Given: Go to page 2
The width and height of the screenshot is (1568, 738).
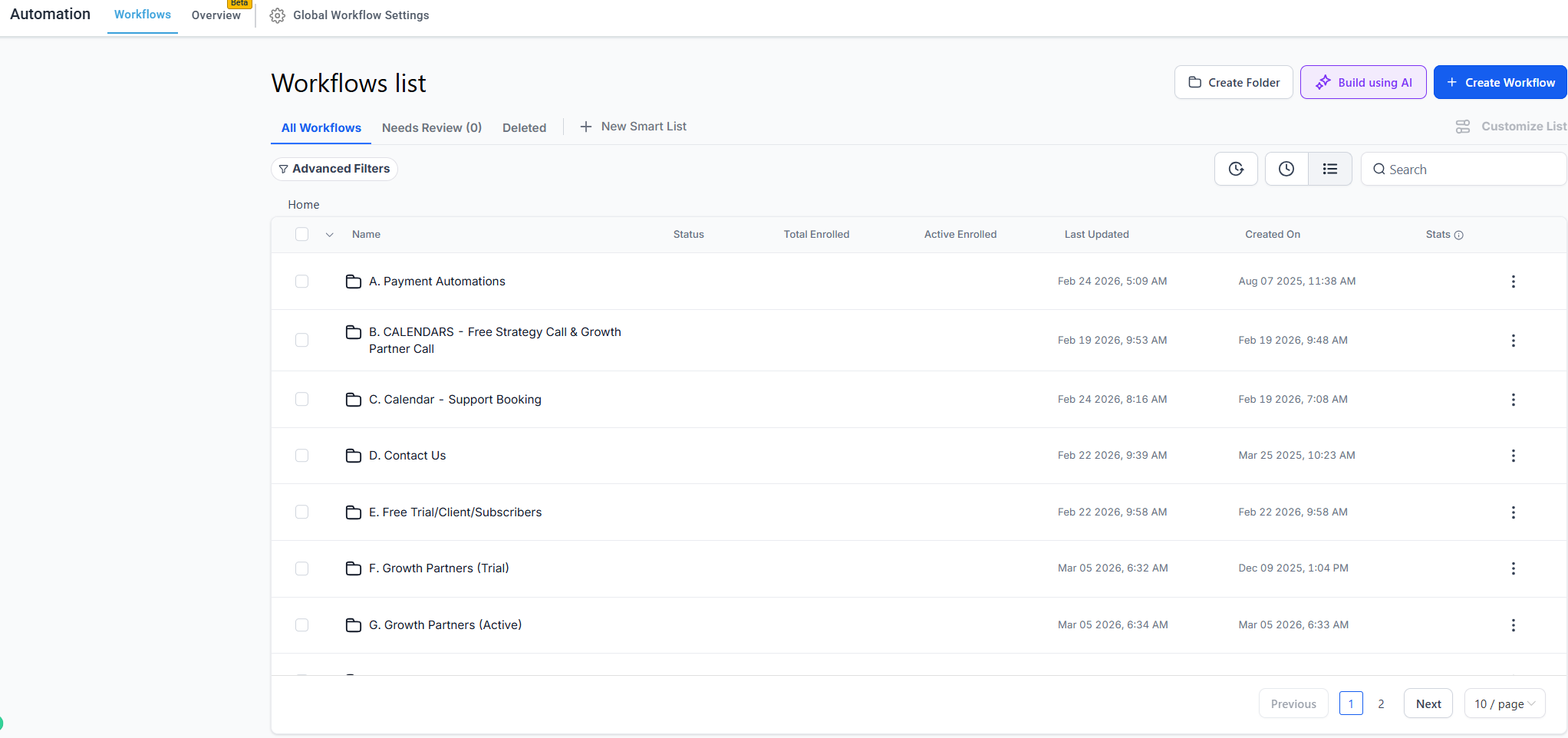Looking at the screenshot, I should tap(1381, 703).
